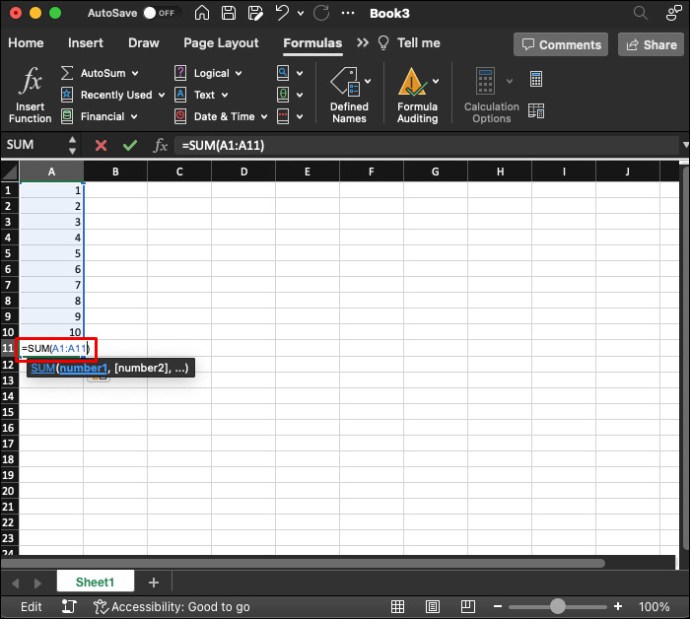
Task: Click the Save icon in title bar
Action: click(228, 13)
